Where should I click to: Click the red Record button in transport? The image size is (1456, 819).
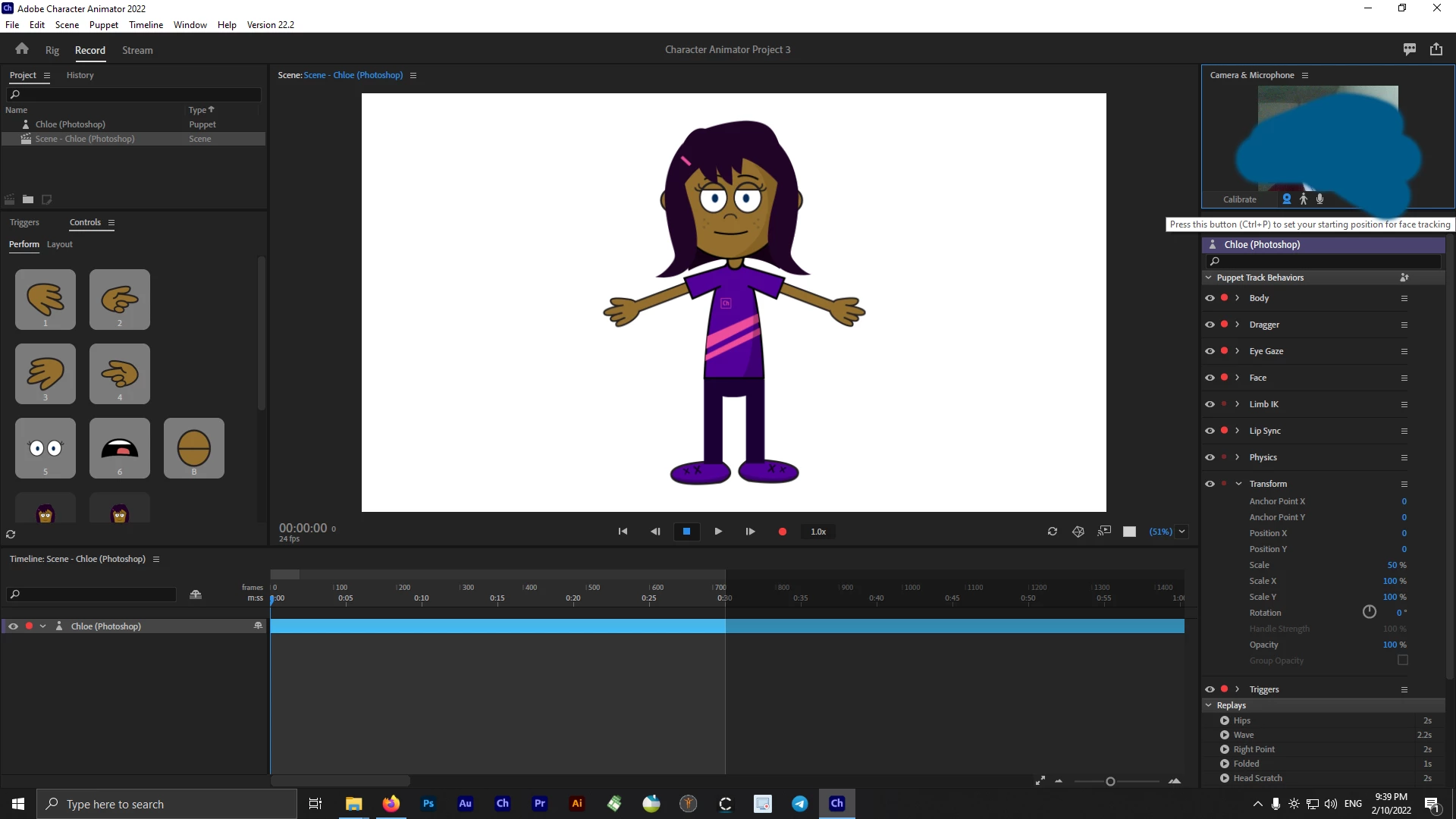click(x=782, y=532)
